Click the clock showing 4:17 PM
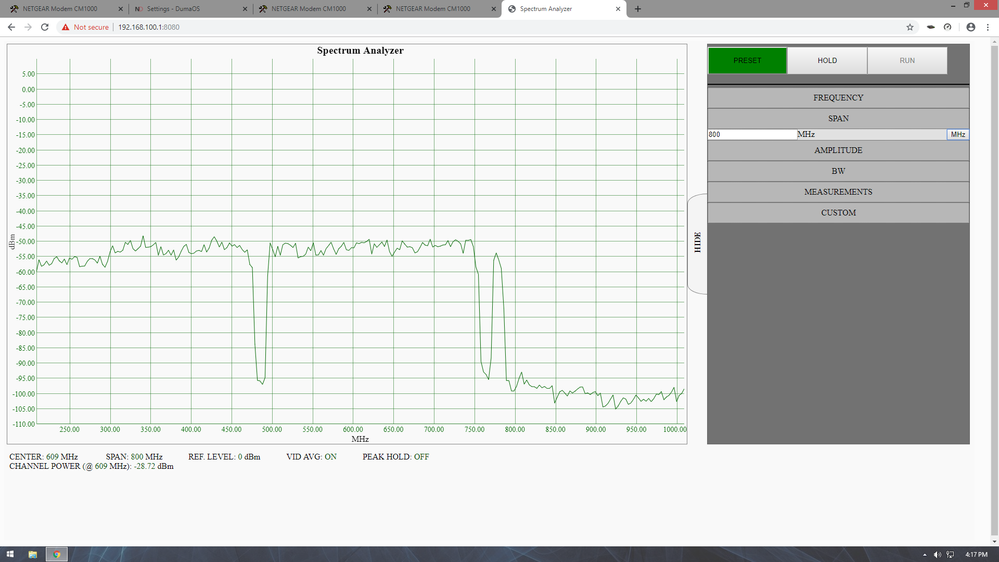The height and width of the screenshot is (562, 999). point(976,554)
